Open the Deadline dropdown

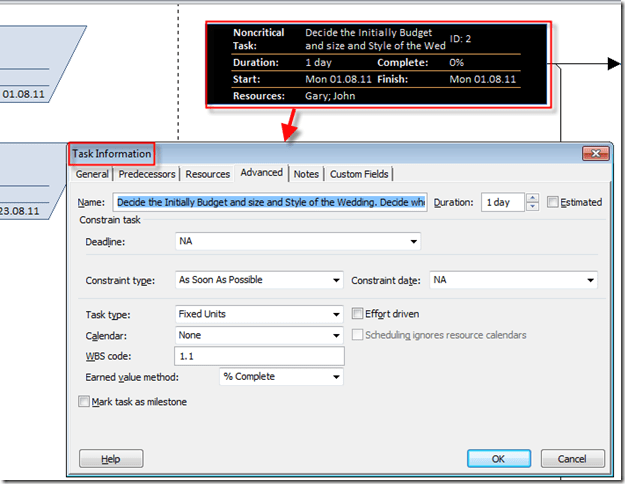(x=413, y=241)
